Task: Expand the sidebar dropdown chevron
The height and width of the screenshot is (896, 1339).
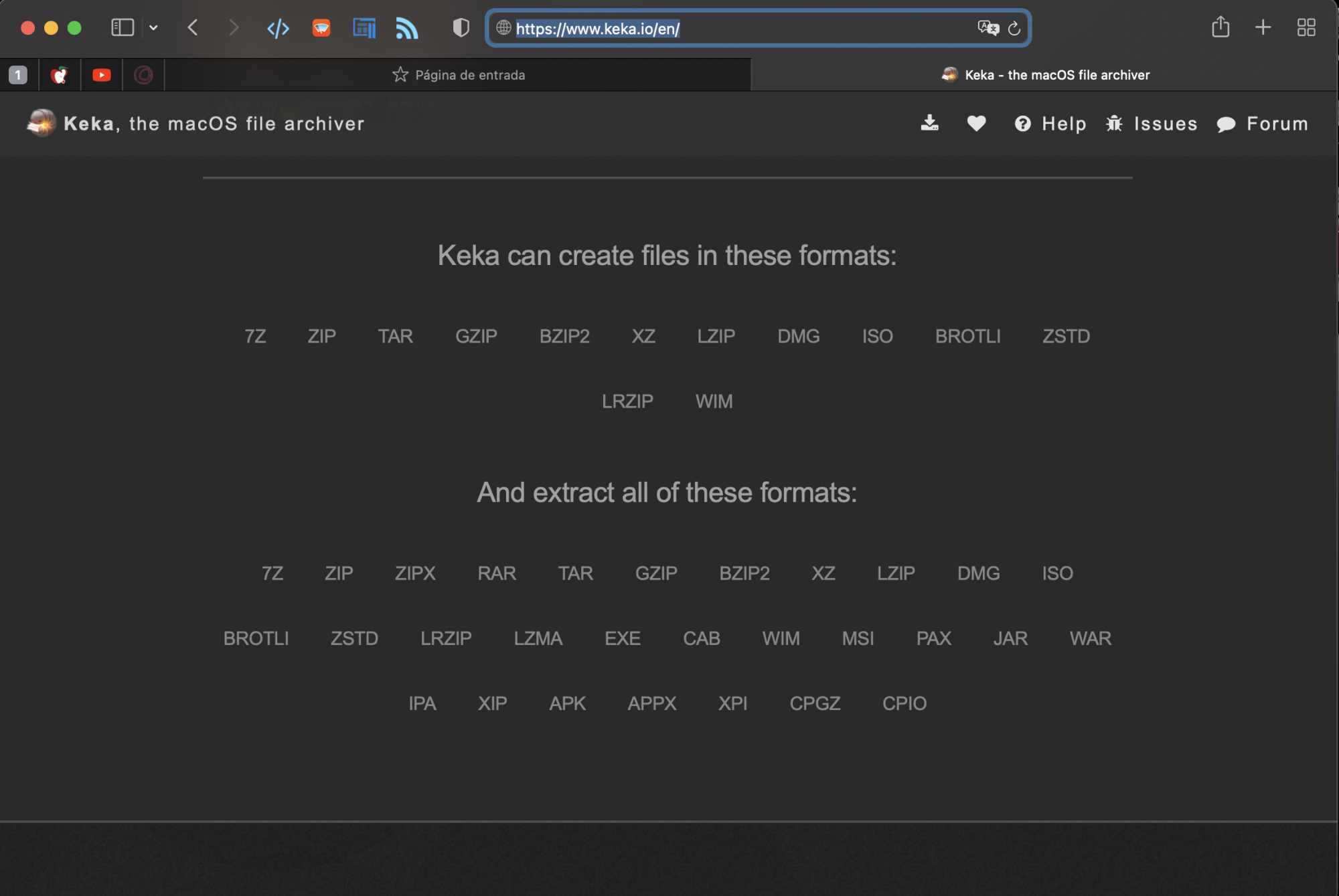Action: coord(153,27)
